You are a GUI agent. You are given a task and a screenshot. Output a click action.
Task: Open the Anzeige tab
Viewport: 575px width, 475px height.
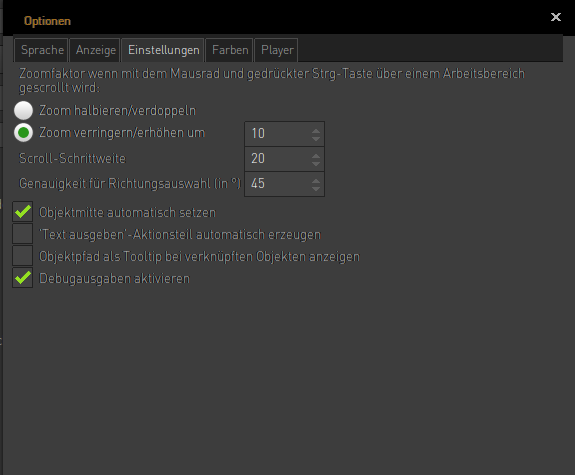point(95,50)
